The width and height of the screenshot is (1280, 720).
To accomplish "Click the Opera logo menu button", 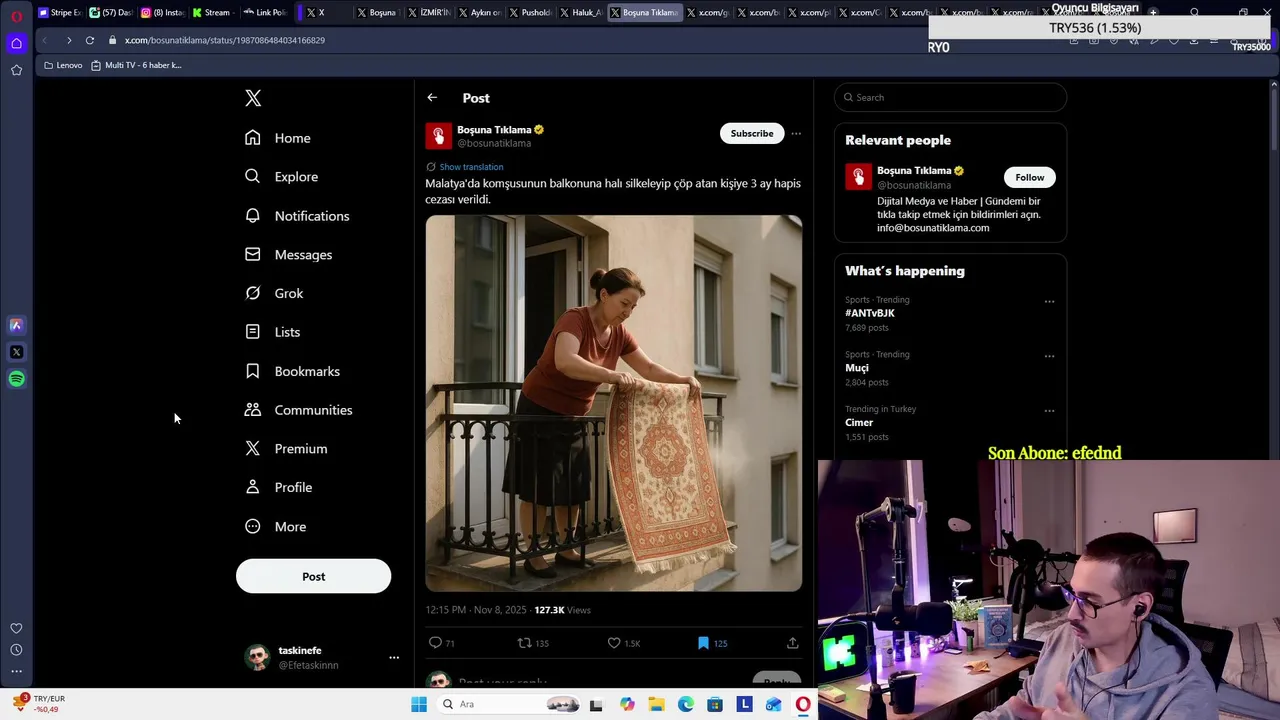I will [16, 16].
